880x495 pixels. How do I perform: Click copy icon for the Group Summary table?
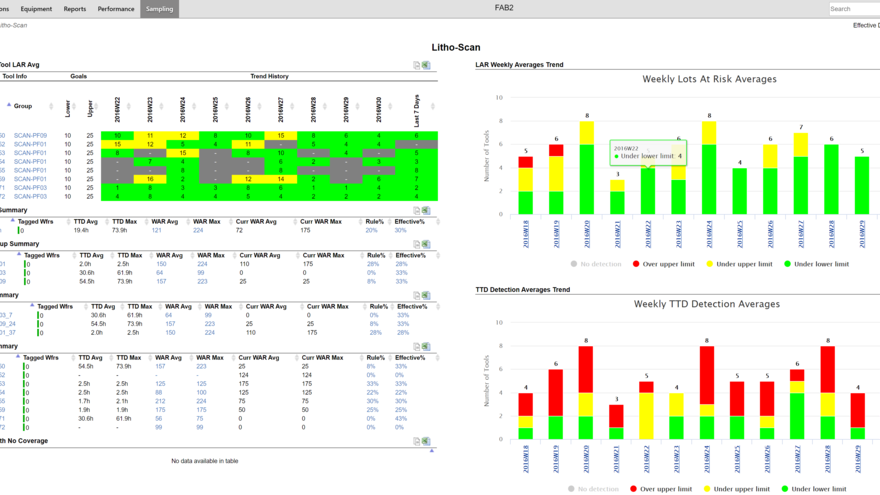(x=416, y=244)
